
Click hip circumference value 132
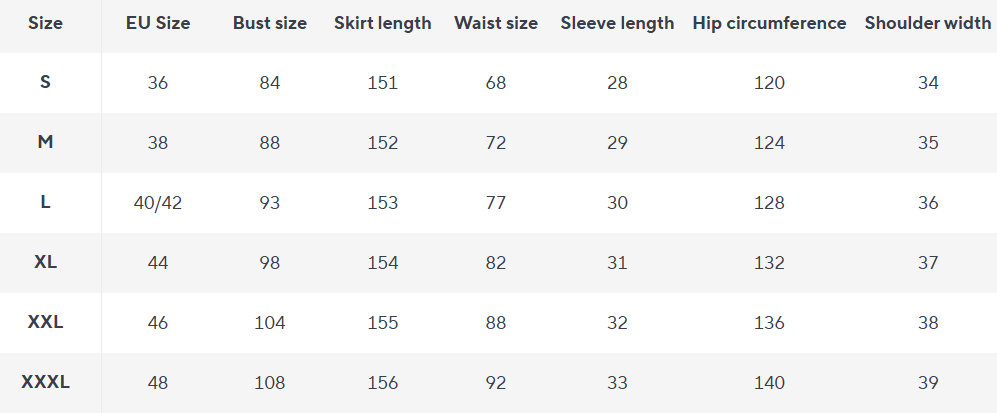[769, 263]
